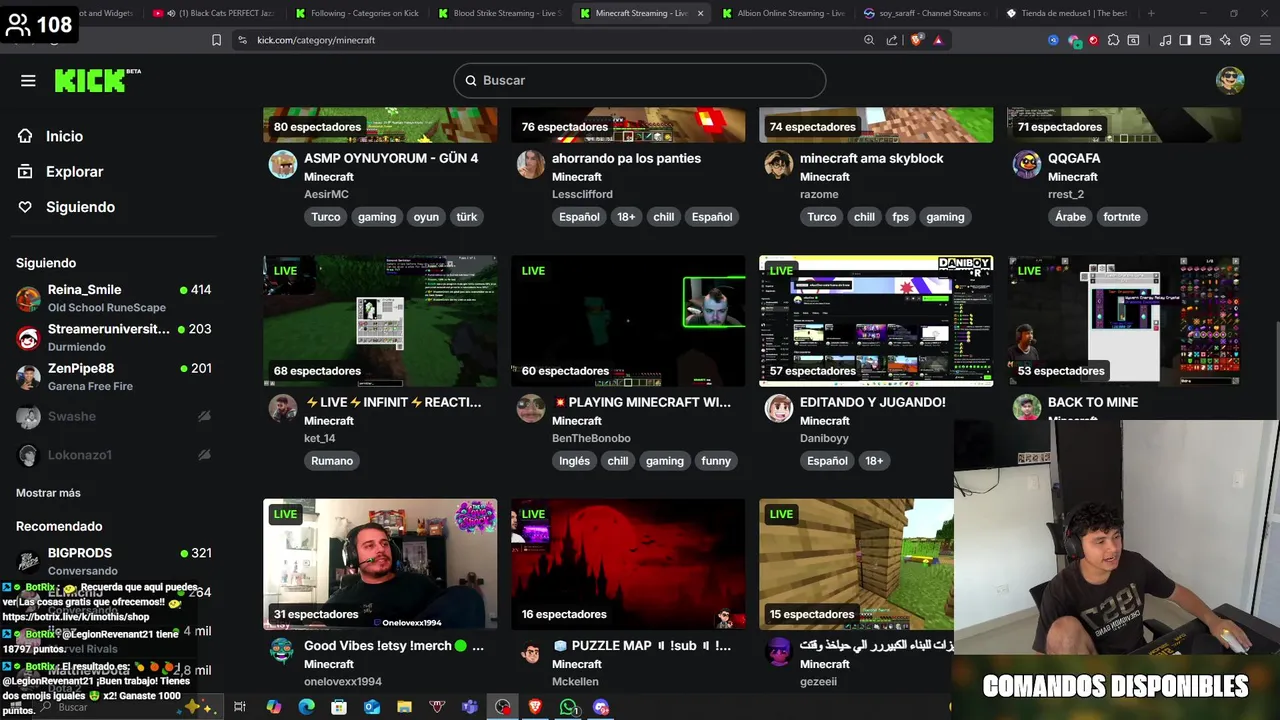Open the BenTheBonobo stream thumbnail
Screen dimensions: 1280x720
tap(628, 321)
